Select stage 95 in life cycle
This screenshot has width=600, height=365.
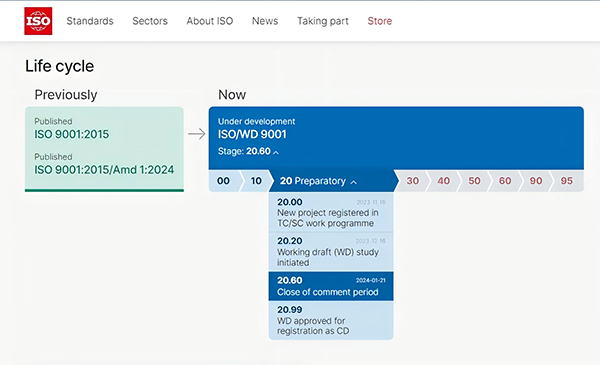567,181
